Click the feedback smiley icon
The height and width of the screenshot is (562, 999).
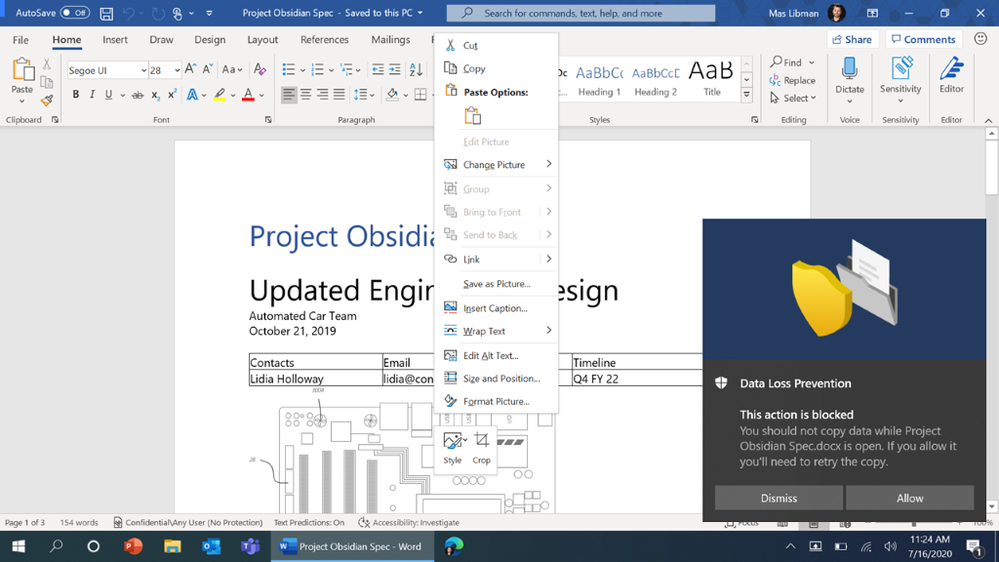coord(981,39)
